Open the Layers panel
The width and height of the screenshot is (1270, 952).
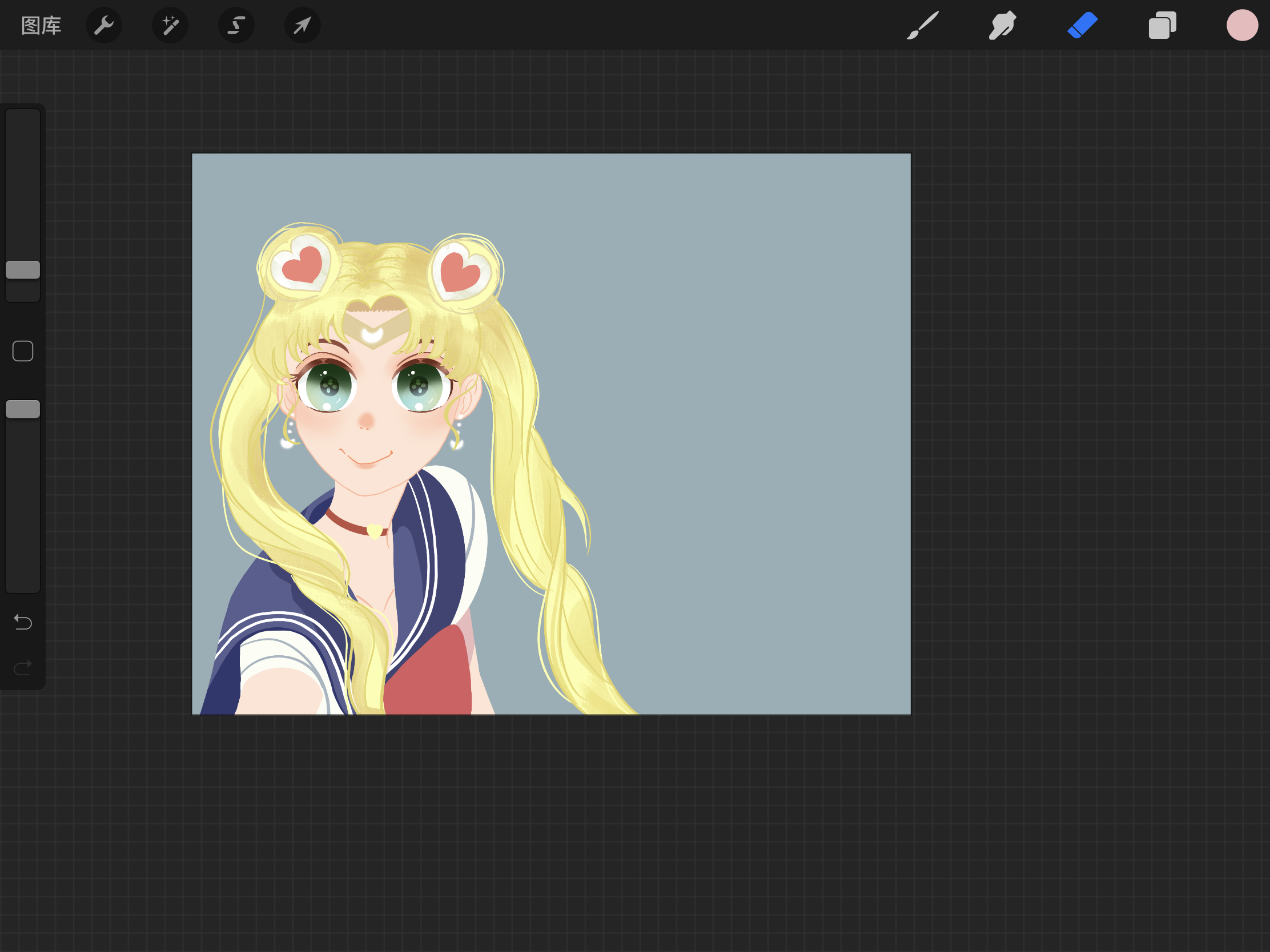tap(1162, 25)
